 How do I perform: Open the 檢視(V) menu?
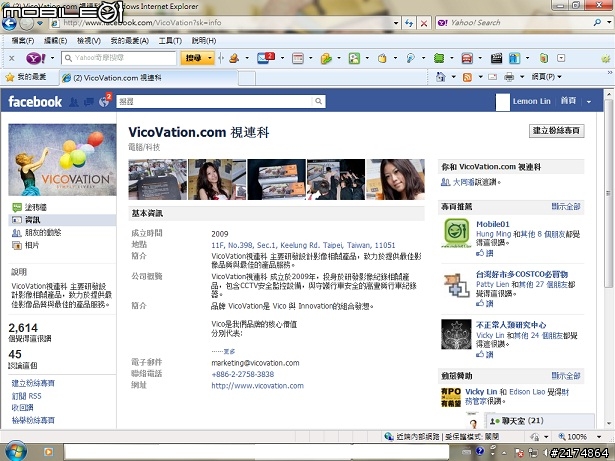[89, 41]
